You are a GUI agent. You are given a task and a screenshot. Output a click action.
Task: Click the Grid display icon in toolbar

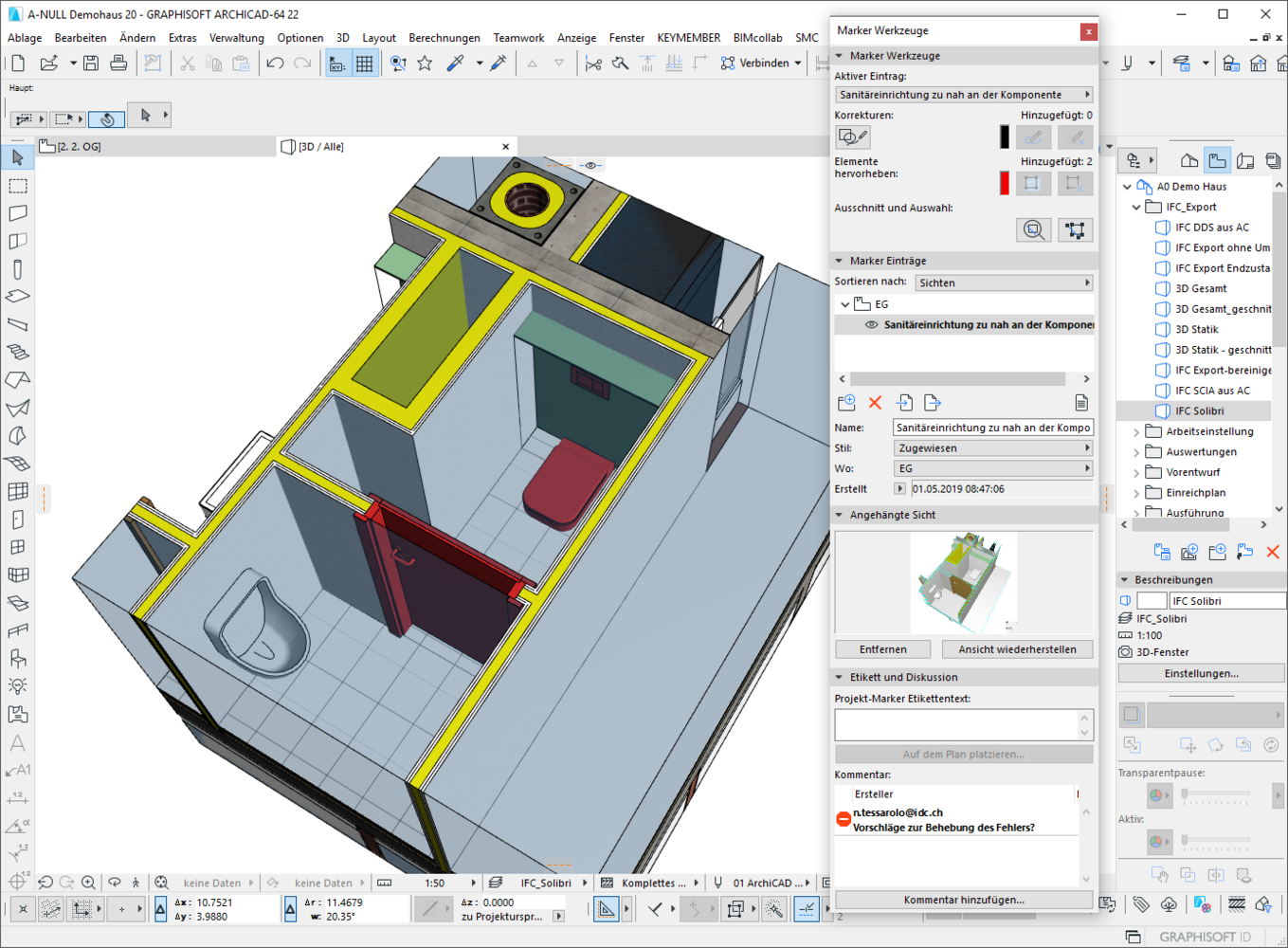364,64
